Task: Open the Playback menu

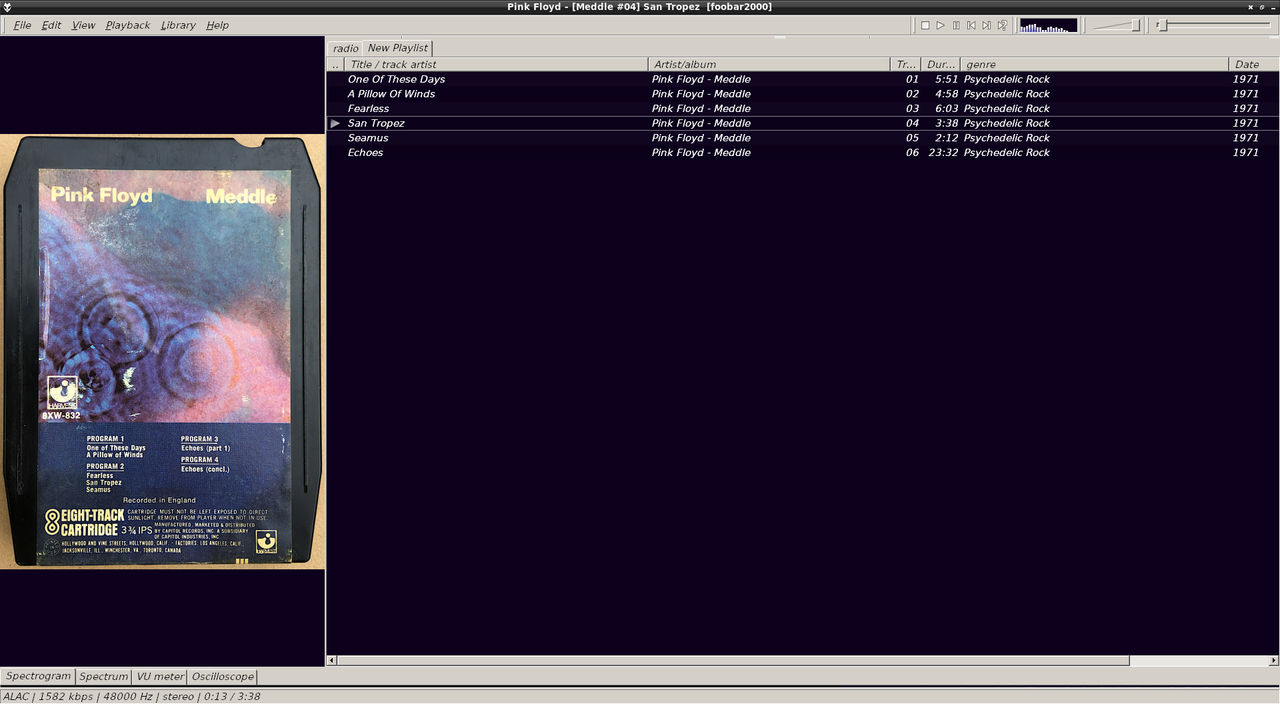Action: pyautogui.click(x=128, y=25)
